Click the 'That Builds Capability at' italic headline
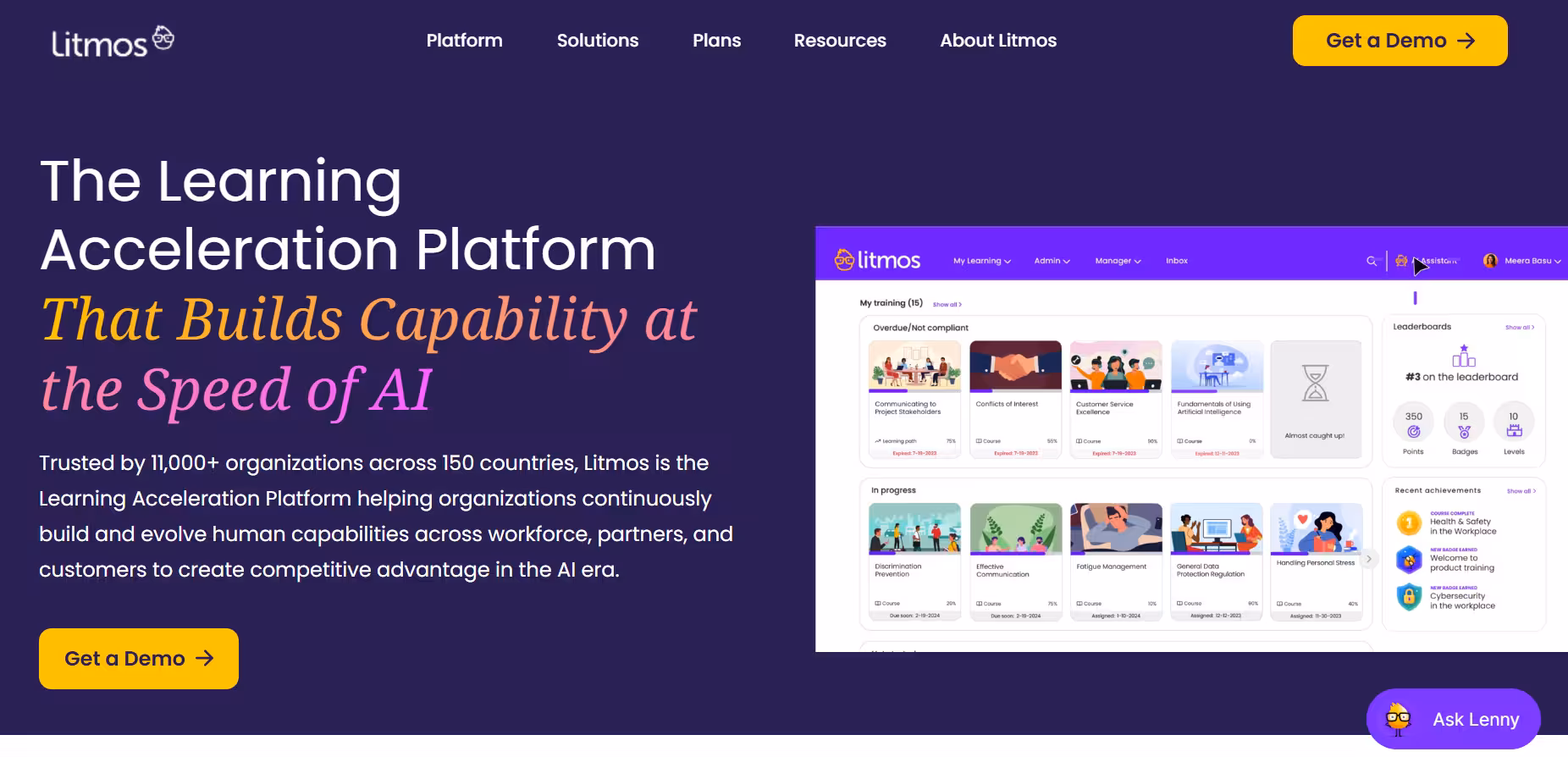The width and height of the screenshot is (1568, 757). [x=369, y=320]
